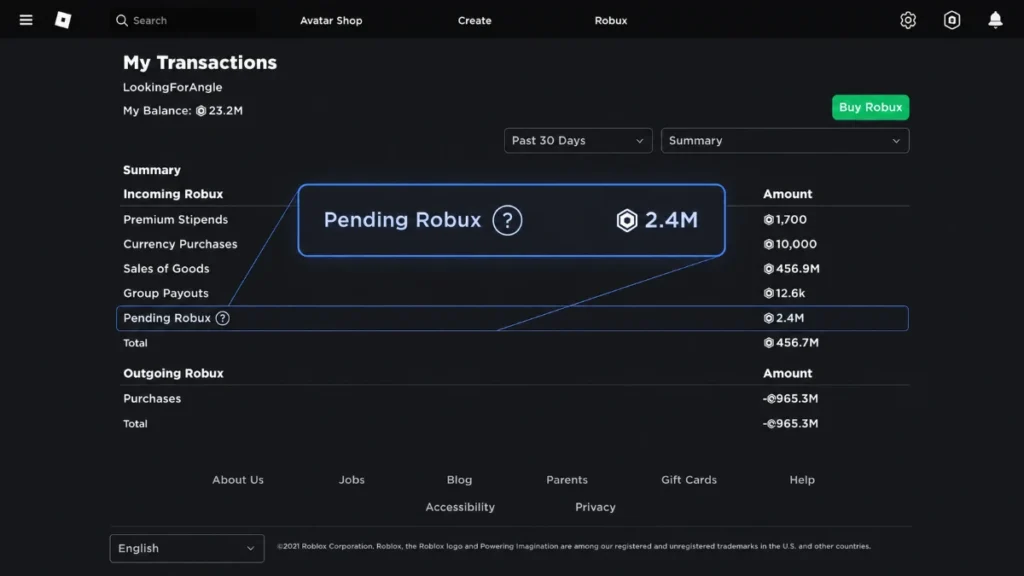This screenshot has width=1024, height=576.
Task: Click the Outgoing Robux section header
Action: (173, 374)
